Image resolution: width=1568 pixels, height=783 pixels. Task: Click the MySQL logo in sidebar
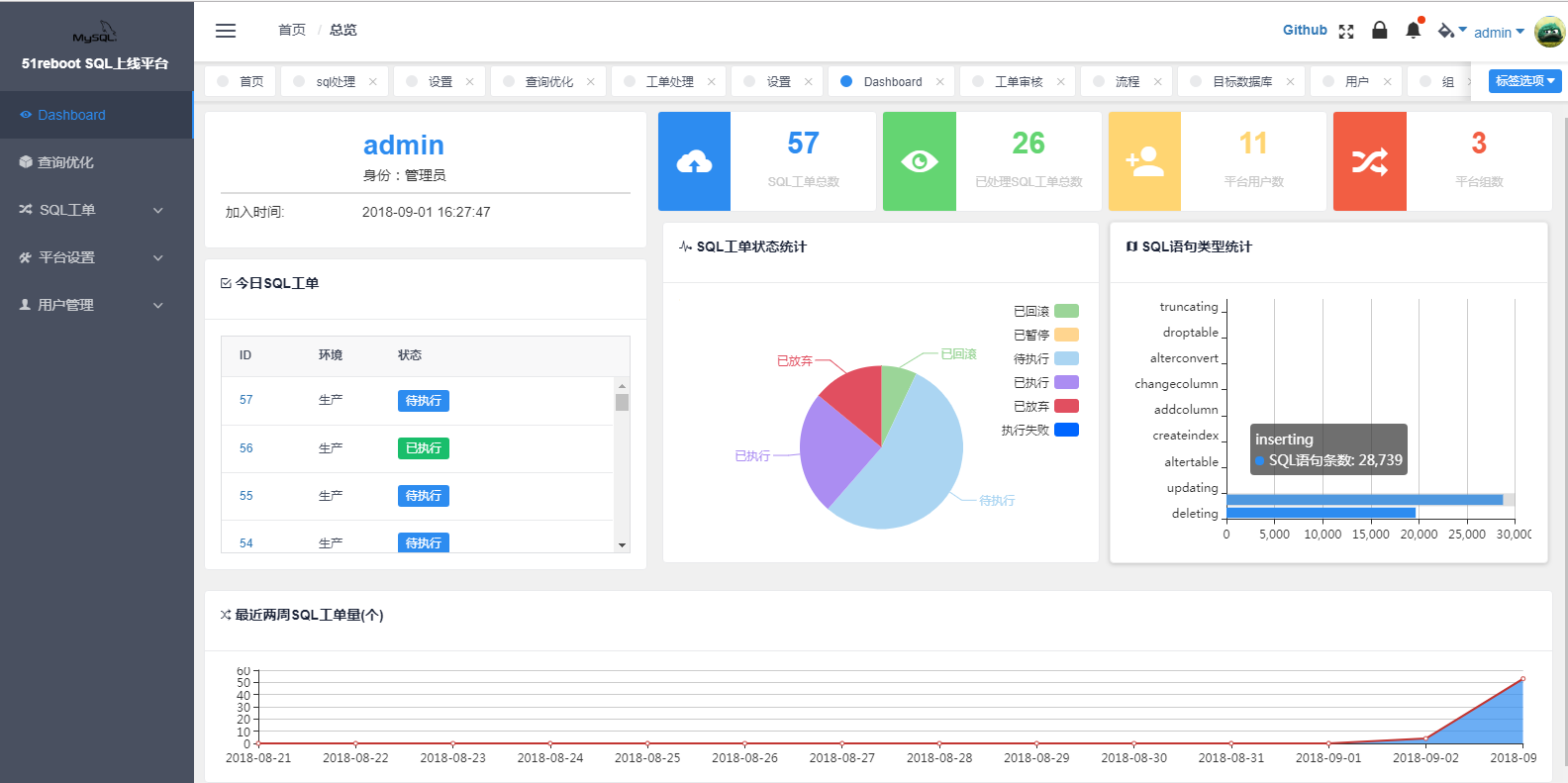point(95,33)
